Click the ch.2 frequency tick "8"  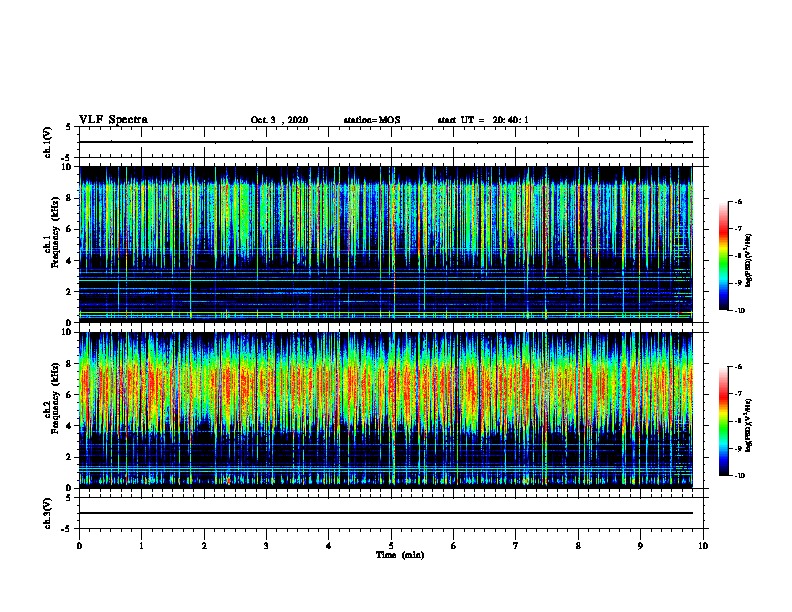tap(70, 364)
